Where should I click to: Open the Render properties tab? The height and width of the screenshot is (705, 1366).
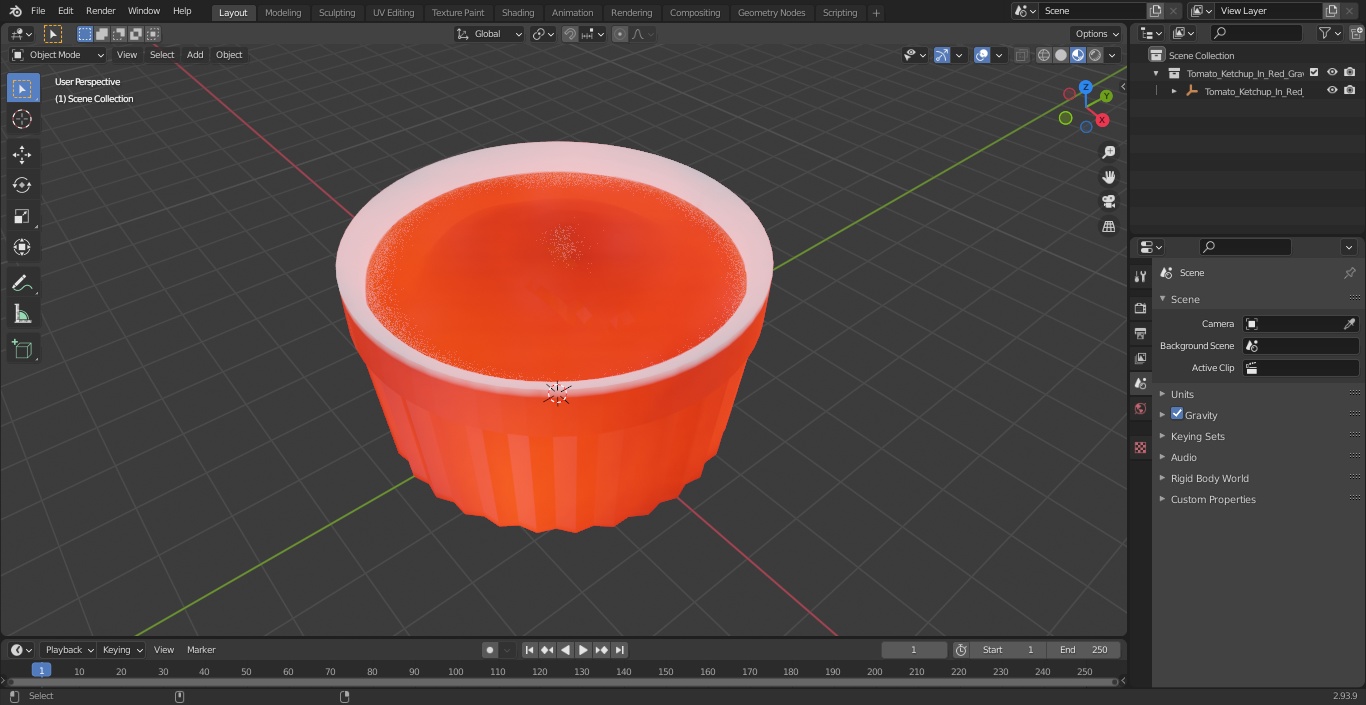[1140, 308]
